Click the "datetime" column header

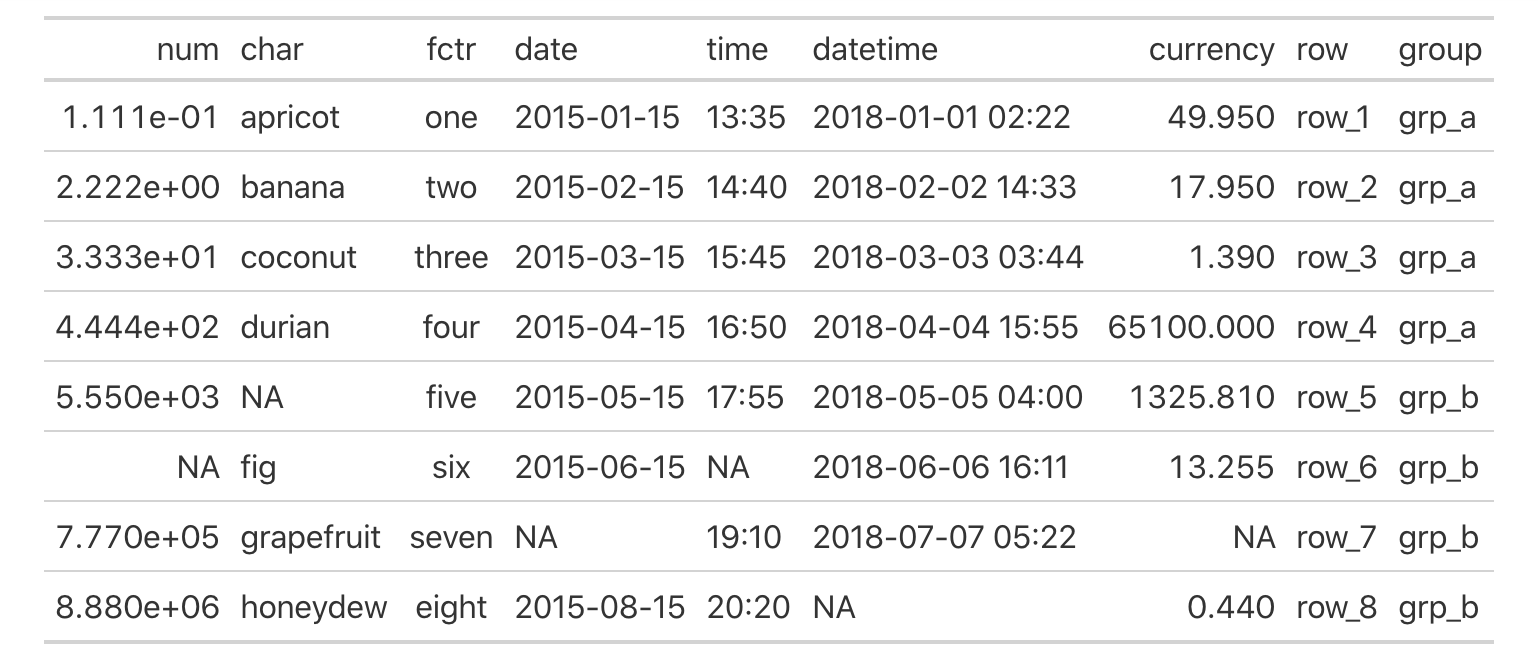click(x=875, y=50)
